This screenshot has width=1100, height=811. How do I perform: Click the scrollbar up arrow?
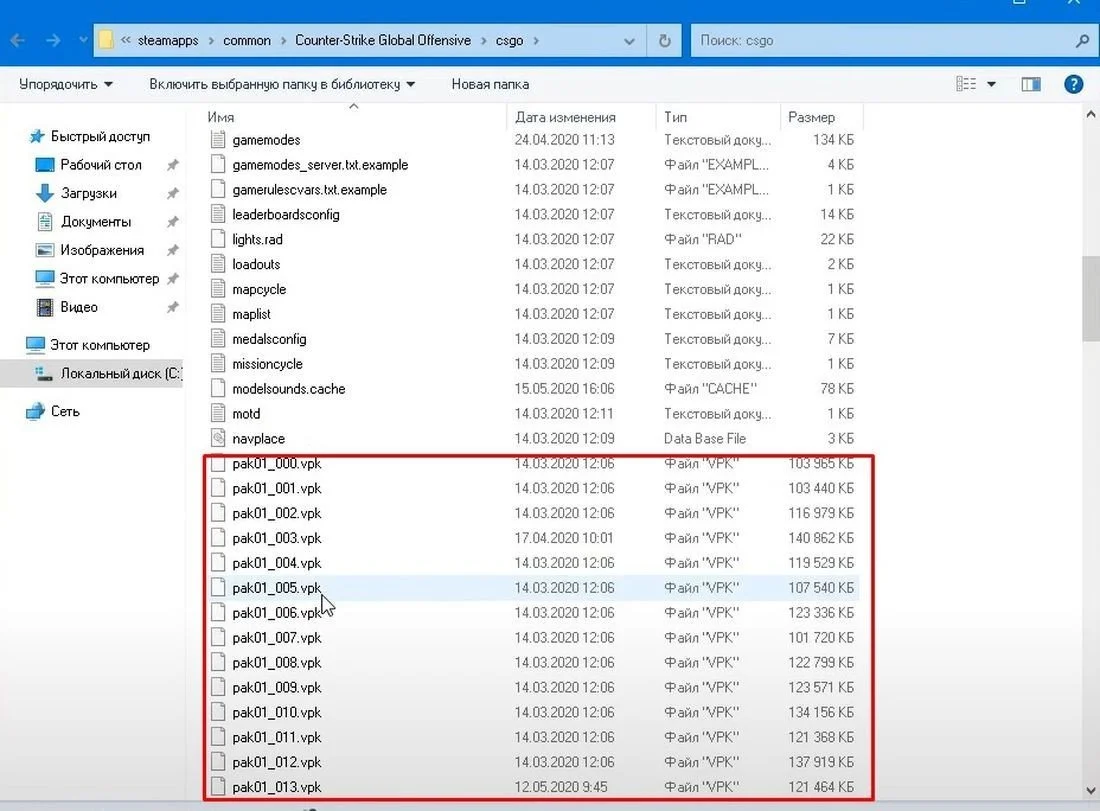1091,114
